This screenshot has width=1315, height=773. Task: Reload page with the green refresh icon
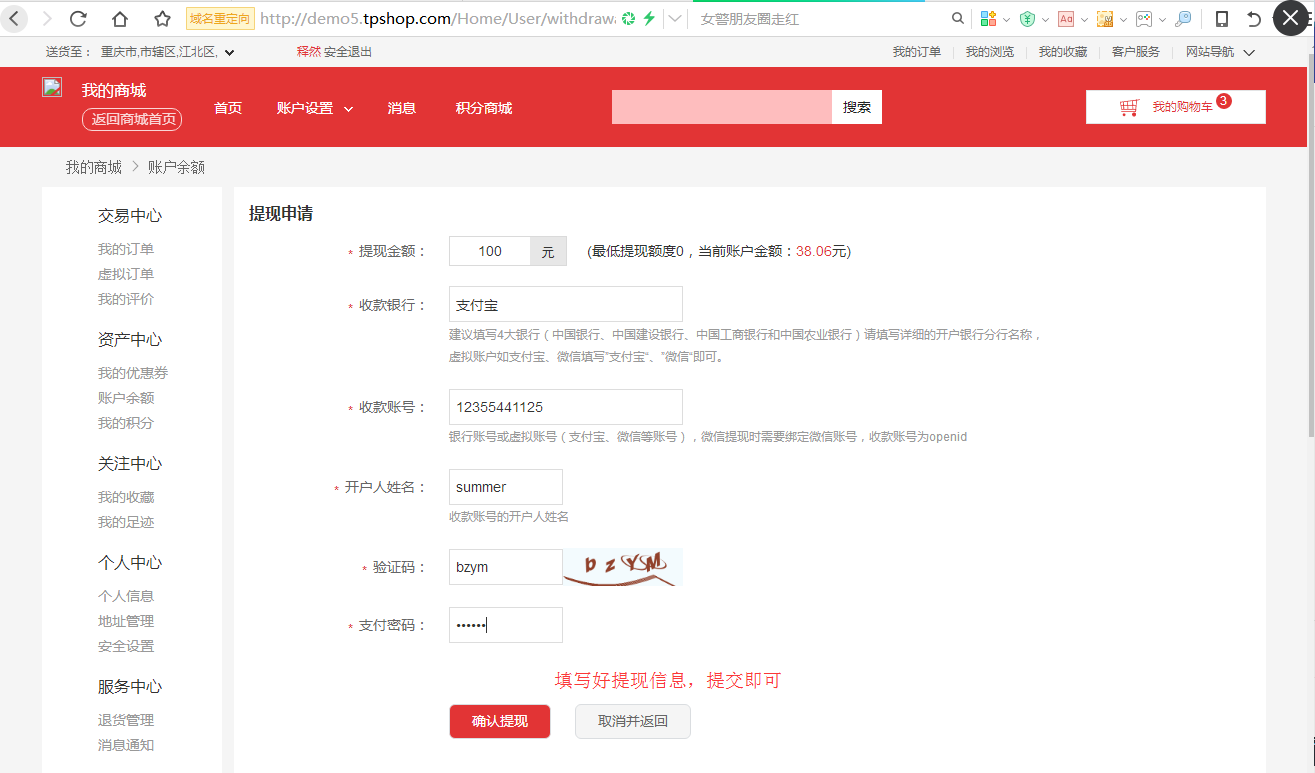click(629, 18)
